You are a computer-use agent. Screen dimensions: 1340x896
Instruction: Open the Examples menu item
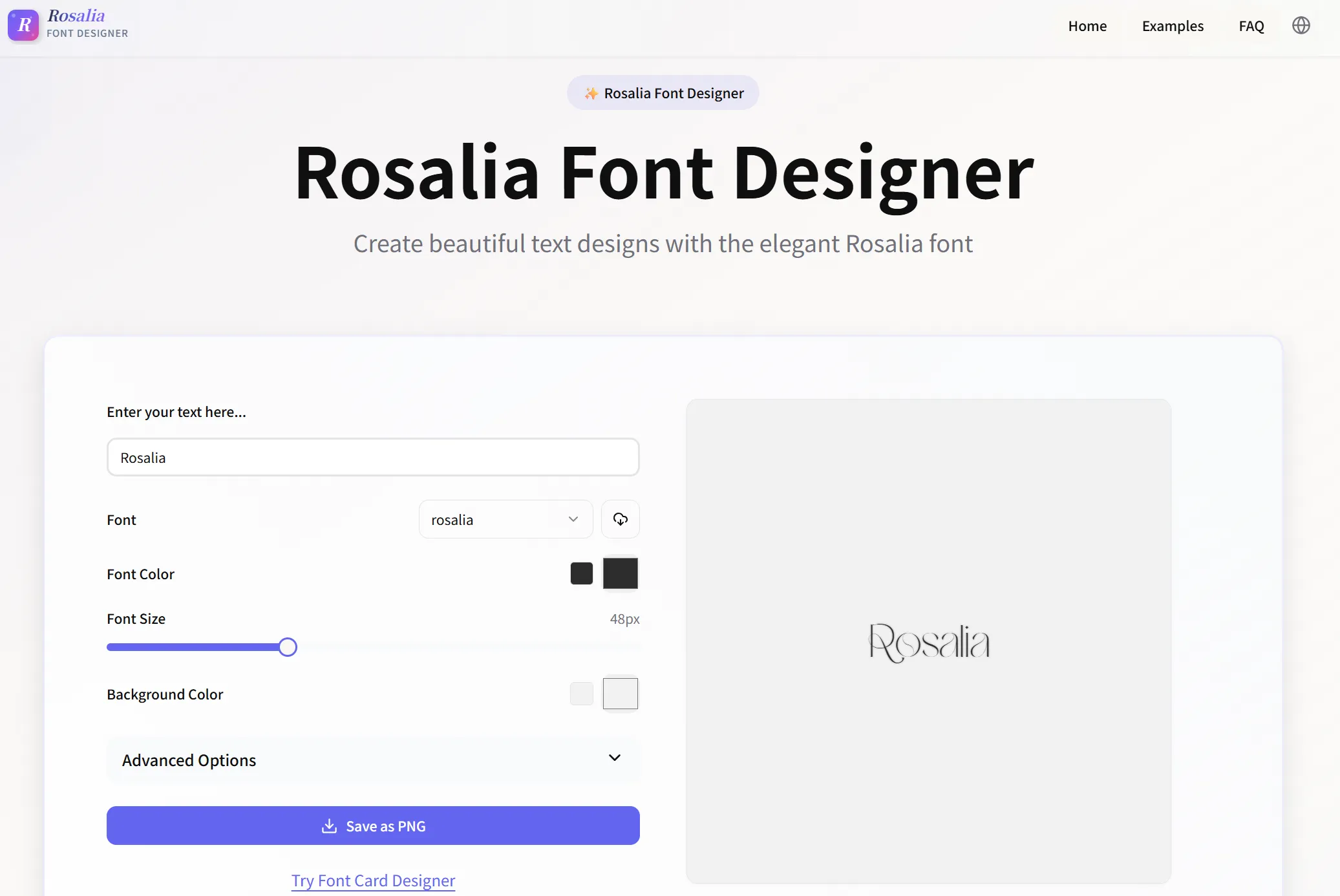[x=1173, y=26]
